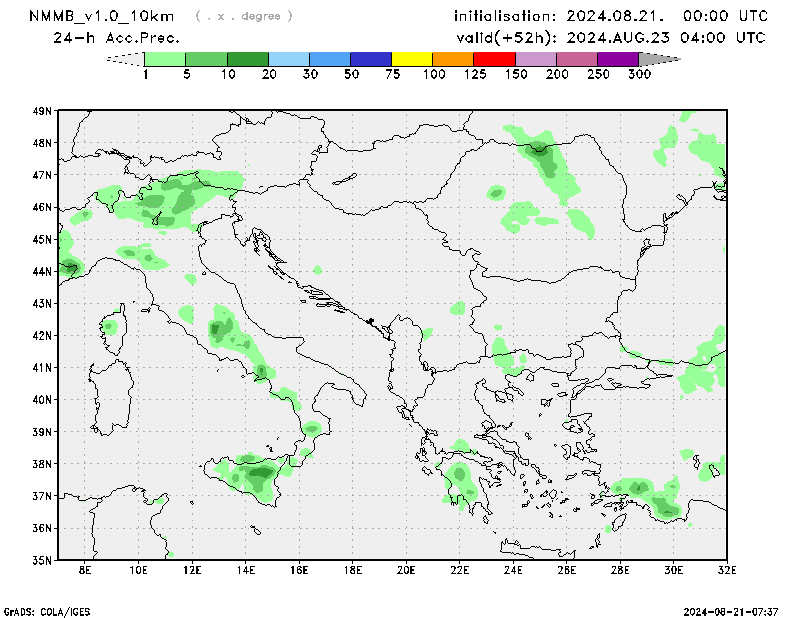This screenshot has width=800, height=618.
Task: Click the valid(+52h) timestamp text
Action: (x=610, y=38)
